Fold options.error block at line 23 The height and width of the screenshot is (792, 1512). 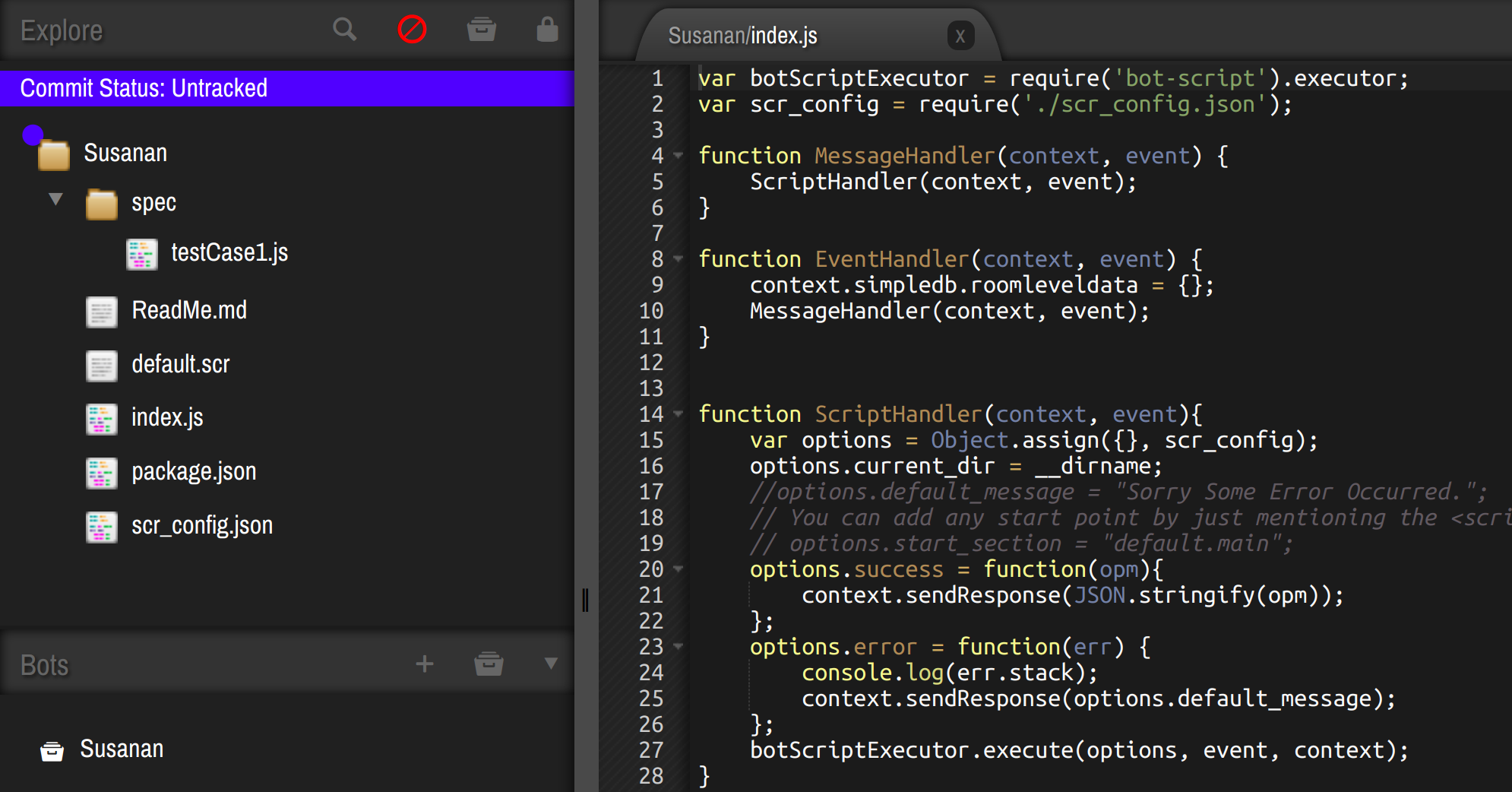pyautogui.click(x=679, y=647)
